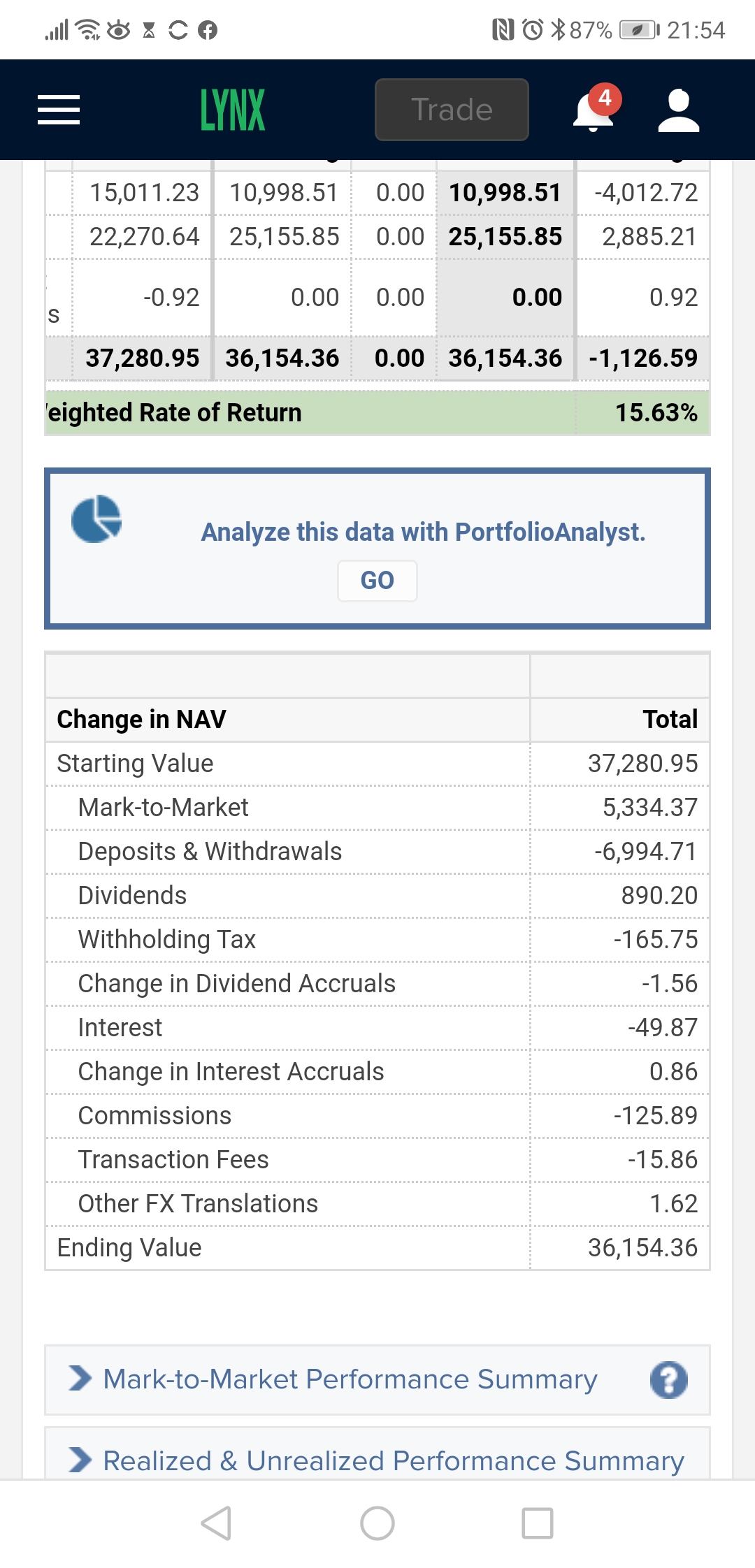Screen dimensions: 755x1568
Task: Click the Trade button
Action: pos(452,110)
